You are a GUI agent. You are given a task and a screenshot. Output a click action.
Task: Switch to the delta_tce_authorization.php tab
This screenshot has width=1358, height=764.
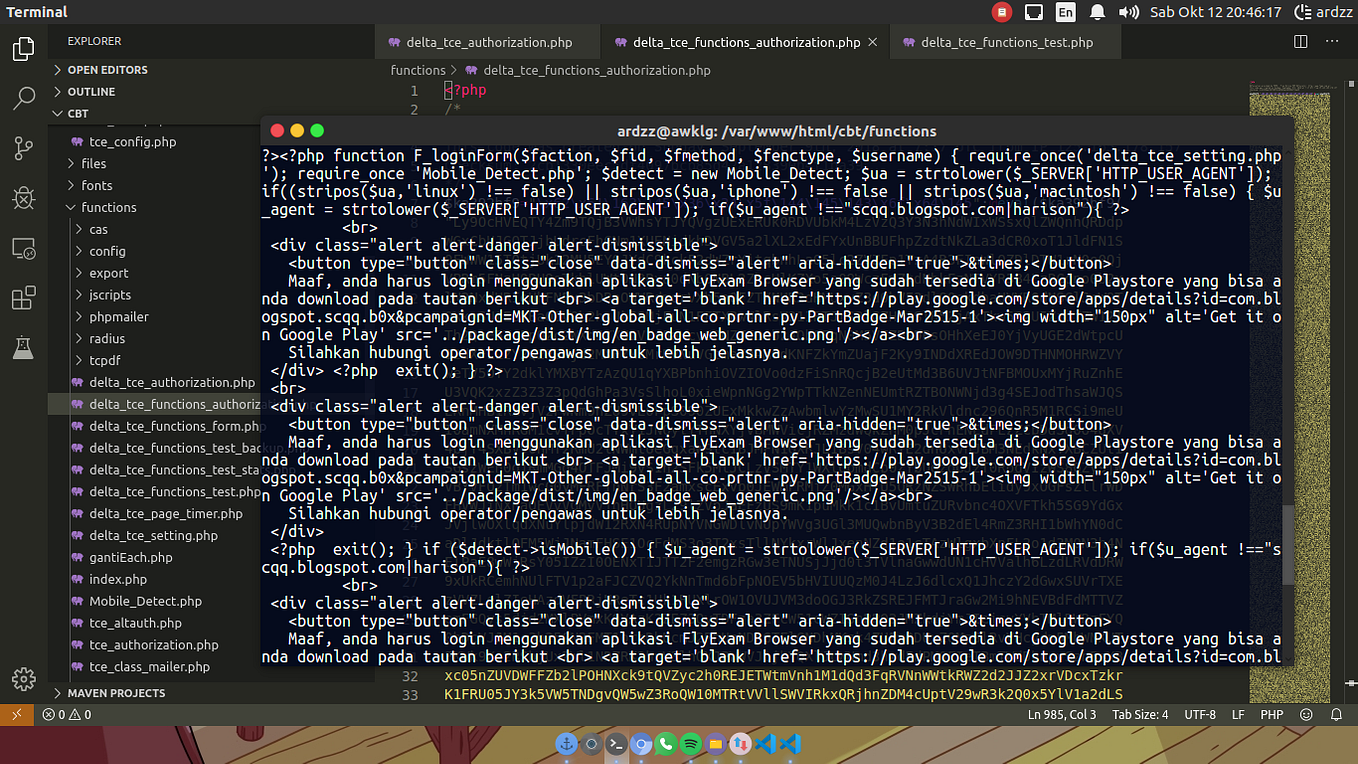point(487,42)
